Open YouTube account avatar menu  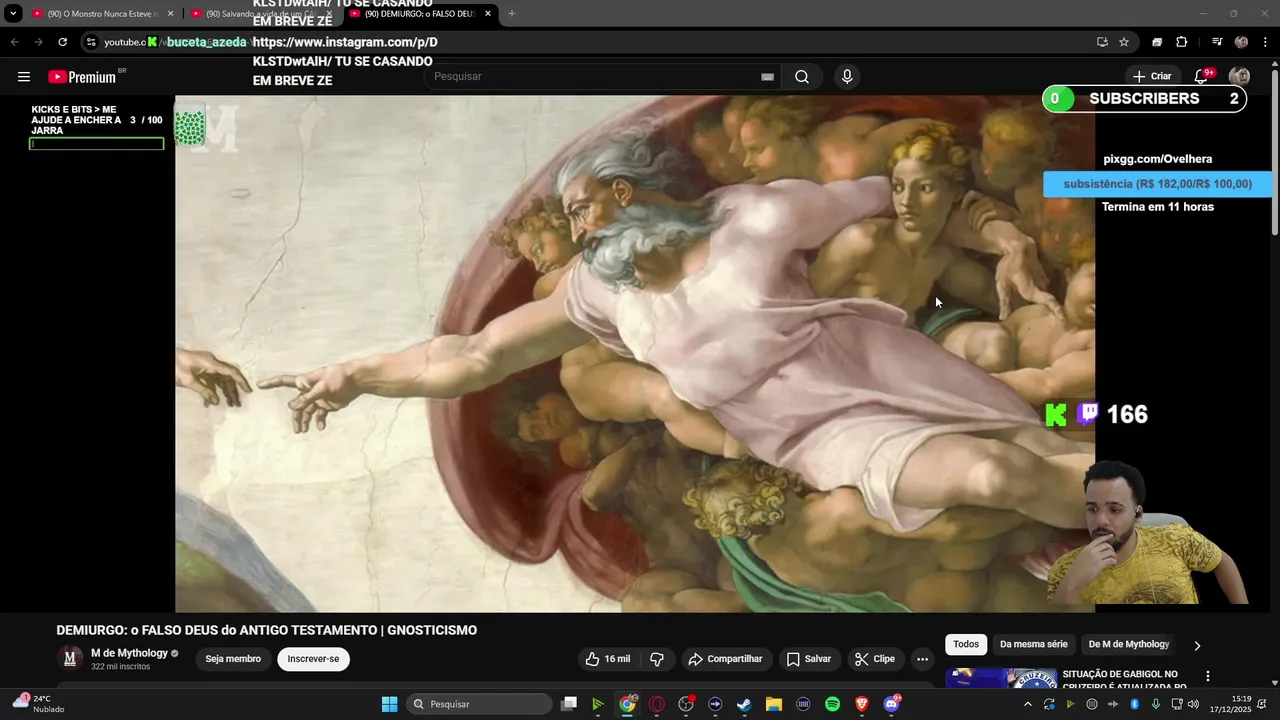coord(1239,77)
